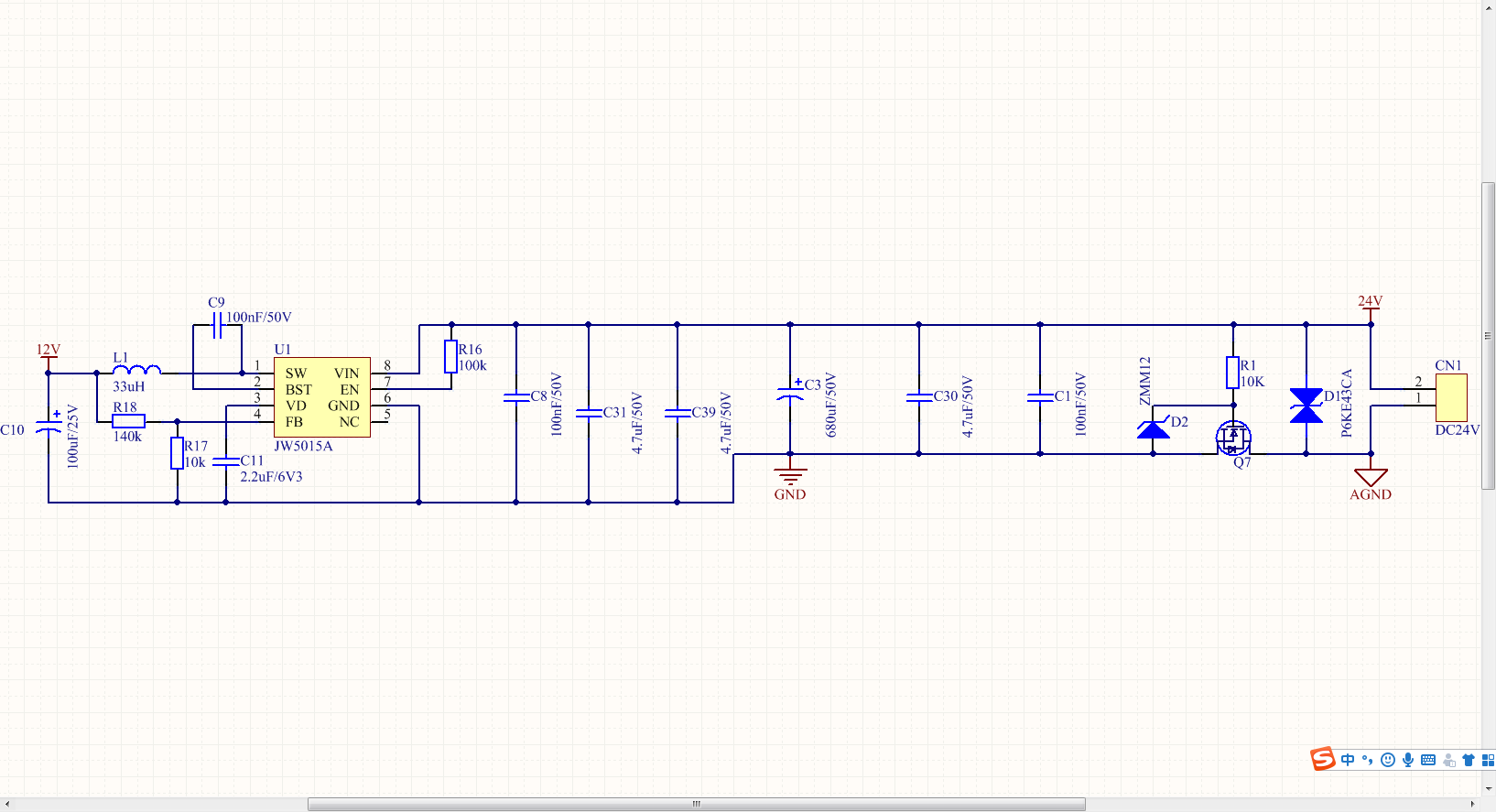Click the horizontal scrollbar right arrow

(x=1473, y=804)
